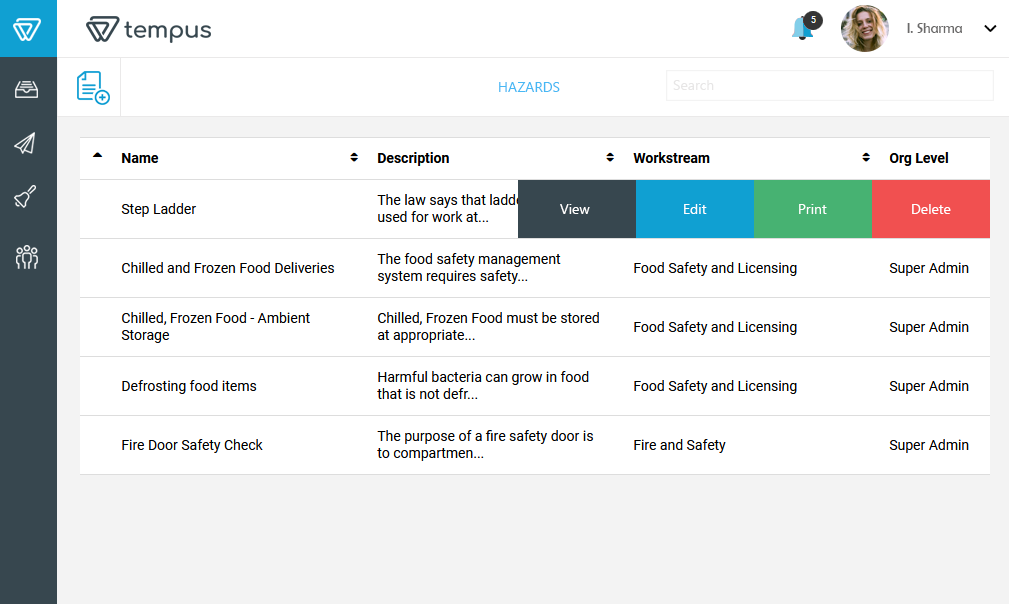Sort the table by Name column

click(354, 158)
